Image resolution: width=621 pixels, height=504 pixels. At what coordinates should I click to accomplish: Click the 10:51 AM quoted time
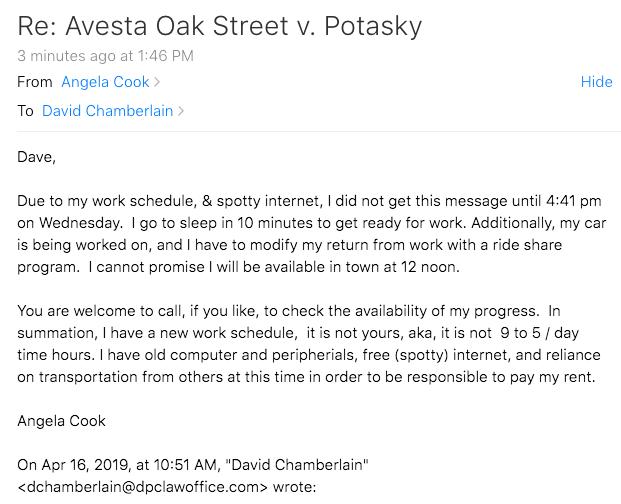(x=186, y=465)
